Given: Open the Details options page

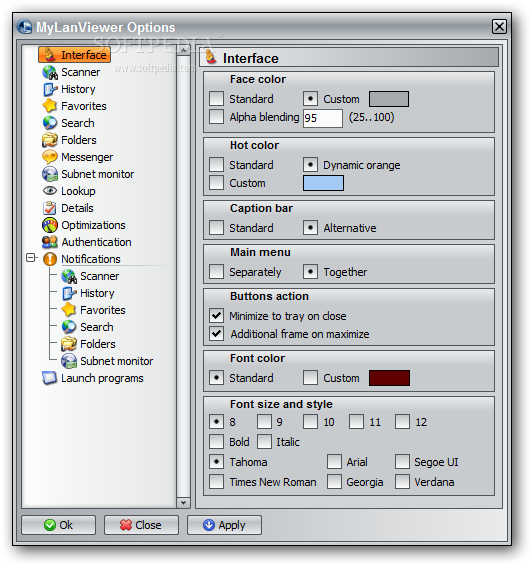Looking at the screenshot, I should point(77,208).
